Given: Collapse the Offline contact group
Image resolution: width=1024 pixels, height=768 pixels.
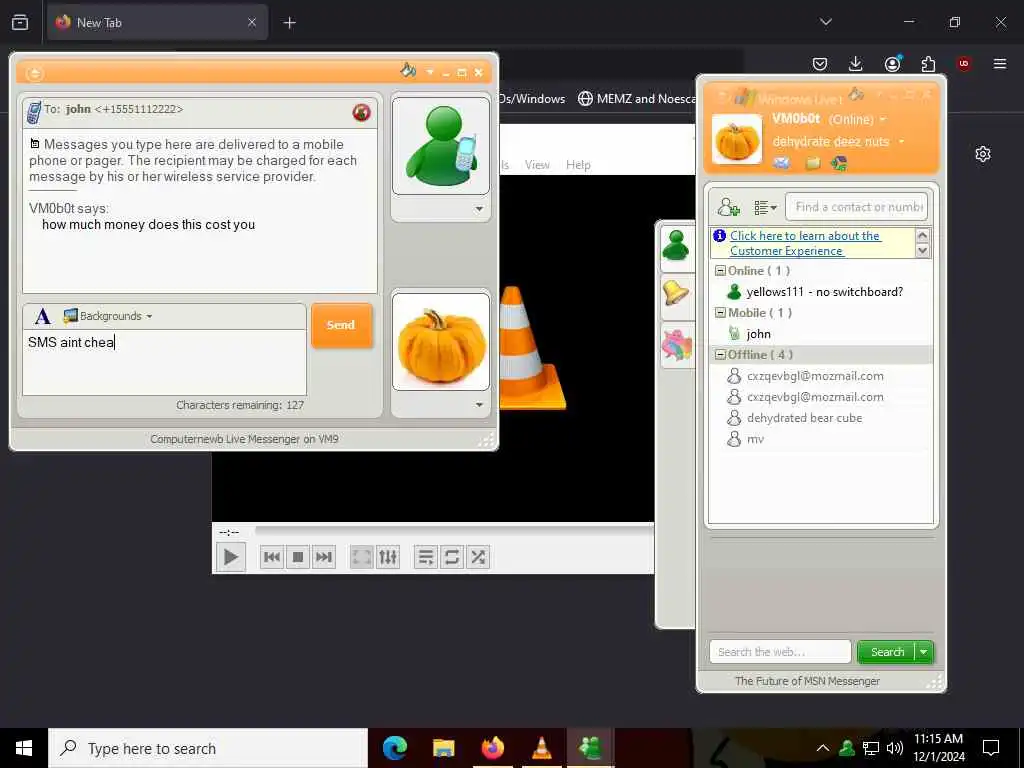Looking at the screenshot, I should click(x=720, y=355).
